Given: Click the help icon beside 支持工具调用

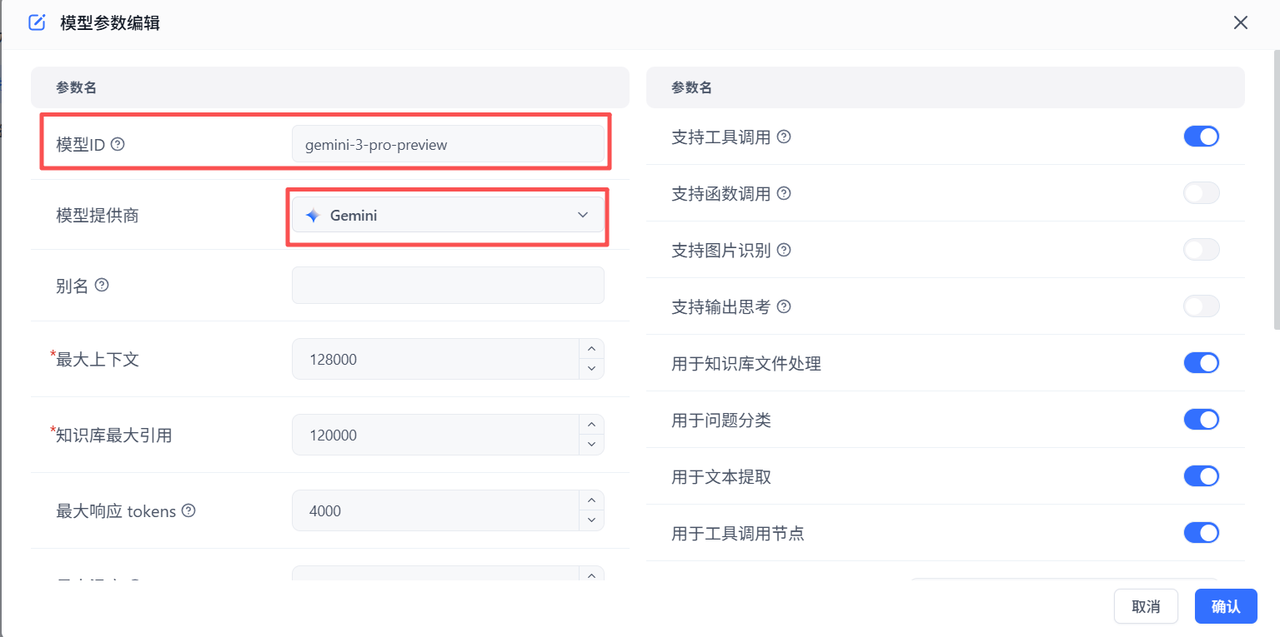Looking at the screenshot, I should (784, 137).
